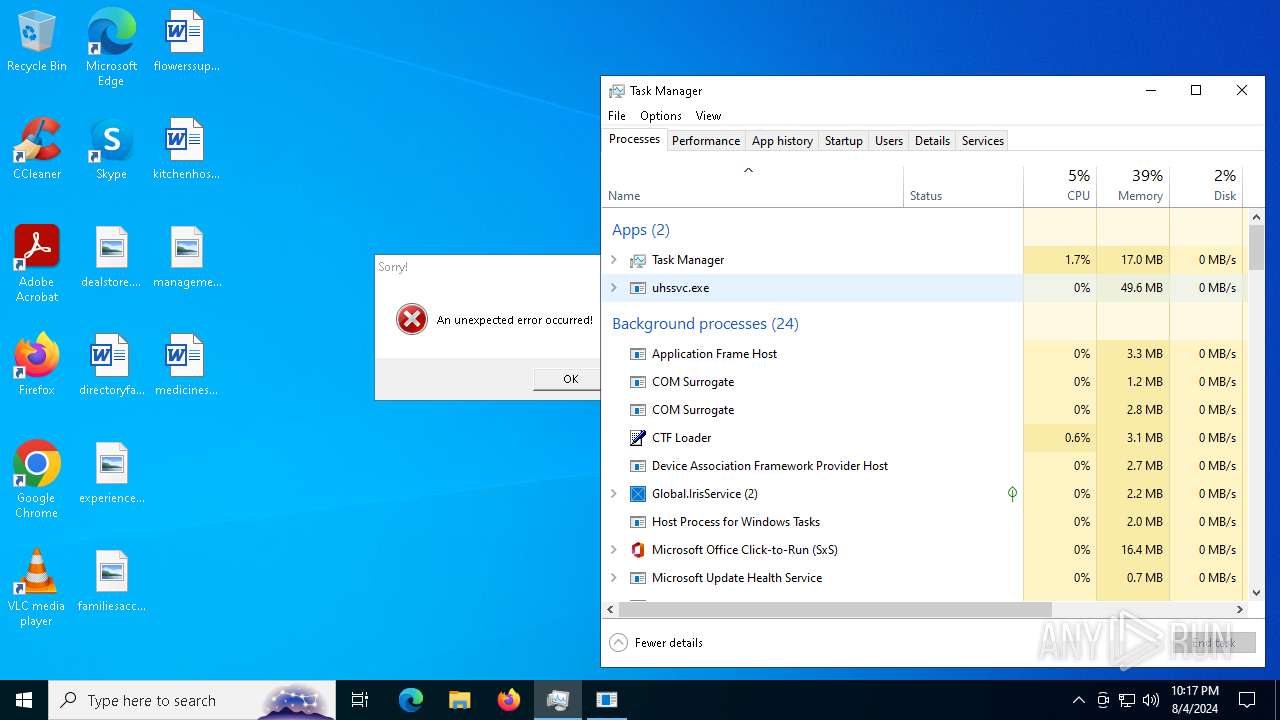Open the notification center
This screenshot has width=1280, height=720.
(1247, 700)
